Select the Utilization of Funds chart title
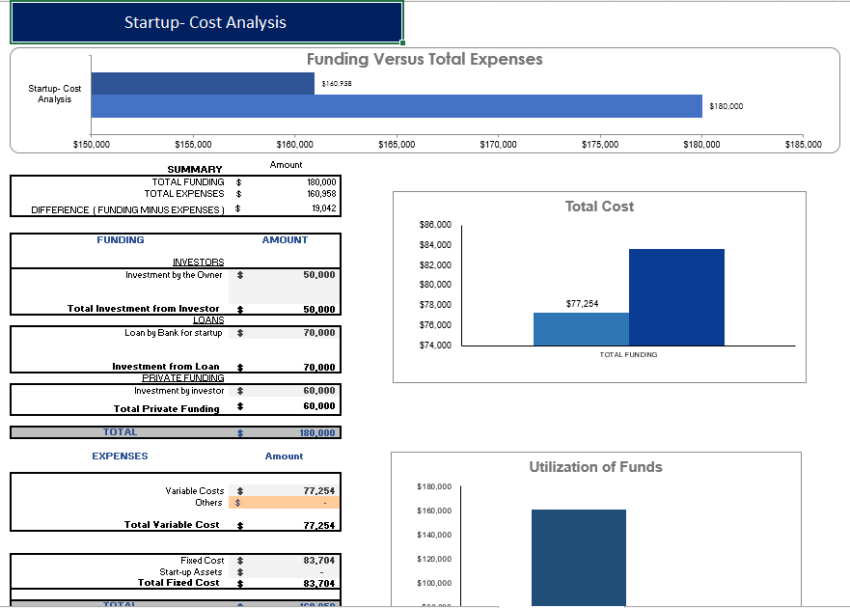Screen dimensions: 850x608 (598, 467)
